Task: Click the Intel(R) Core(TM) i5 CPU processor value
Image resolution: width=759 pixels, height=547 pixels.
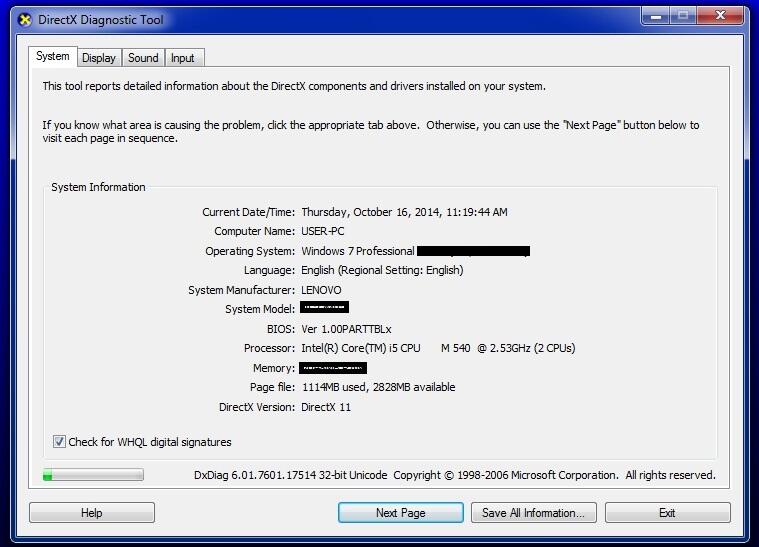Action: coord(438,348)
